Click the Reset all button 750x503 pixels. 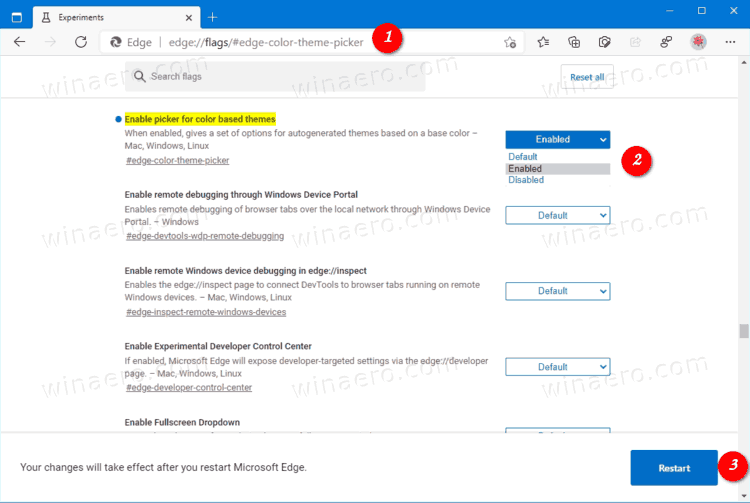coord(587,77)
